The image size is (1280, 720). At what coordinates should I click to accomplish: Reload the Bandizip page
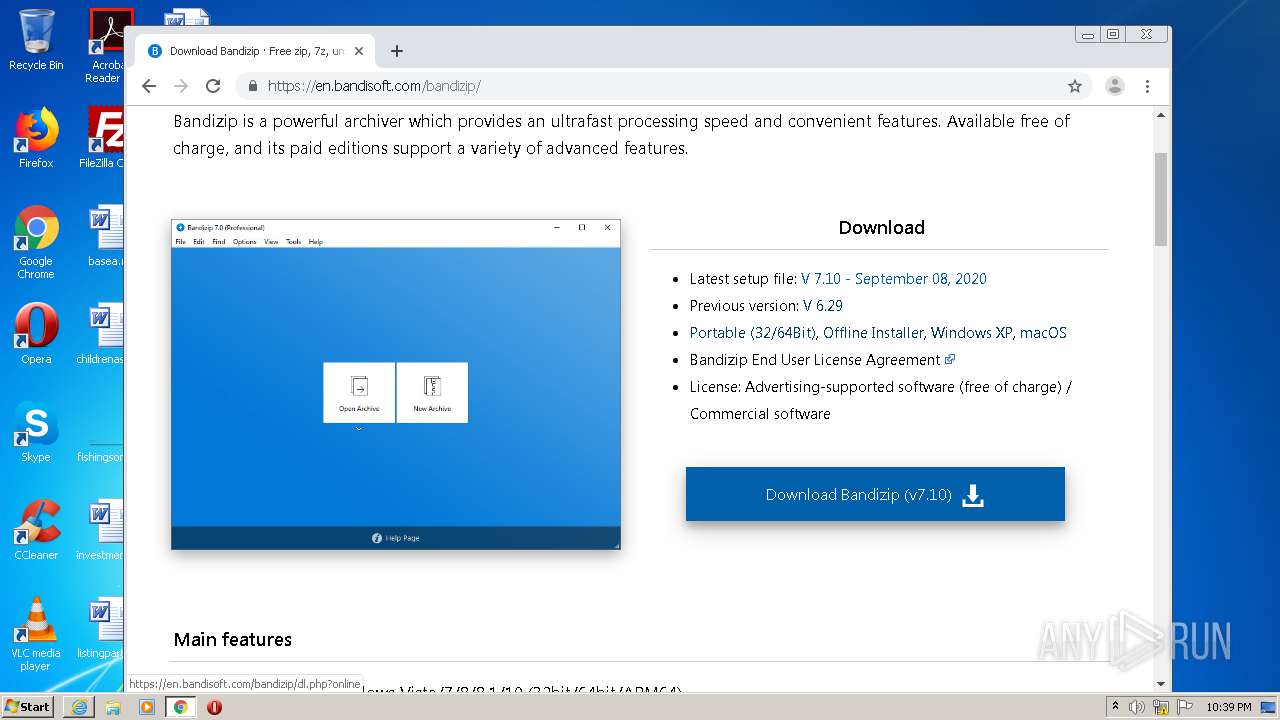213,86
